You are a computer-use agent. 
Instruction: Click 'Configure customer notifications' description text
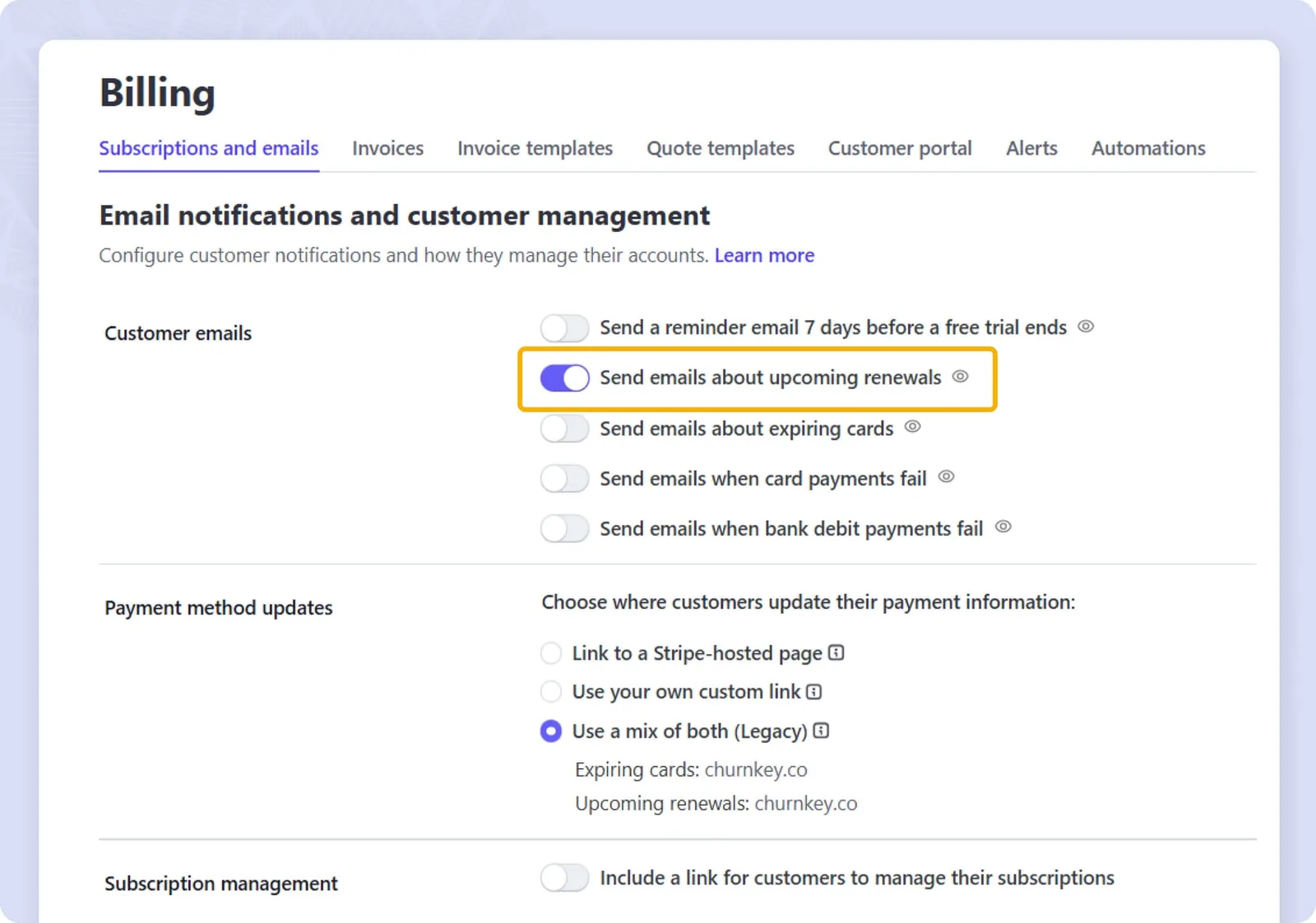pyautogui.click(x=403, y=256)
